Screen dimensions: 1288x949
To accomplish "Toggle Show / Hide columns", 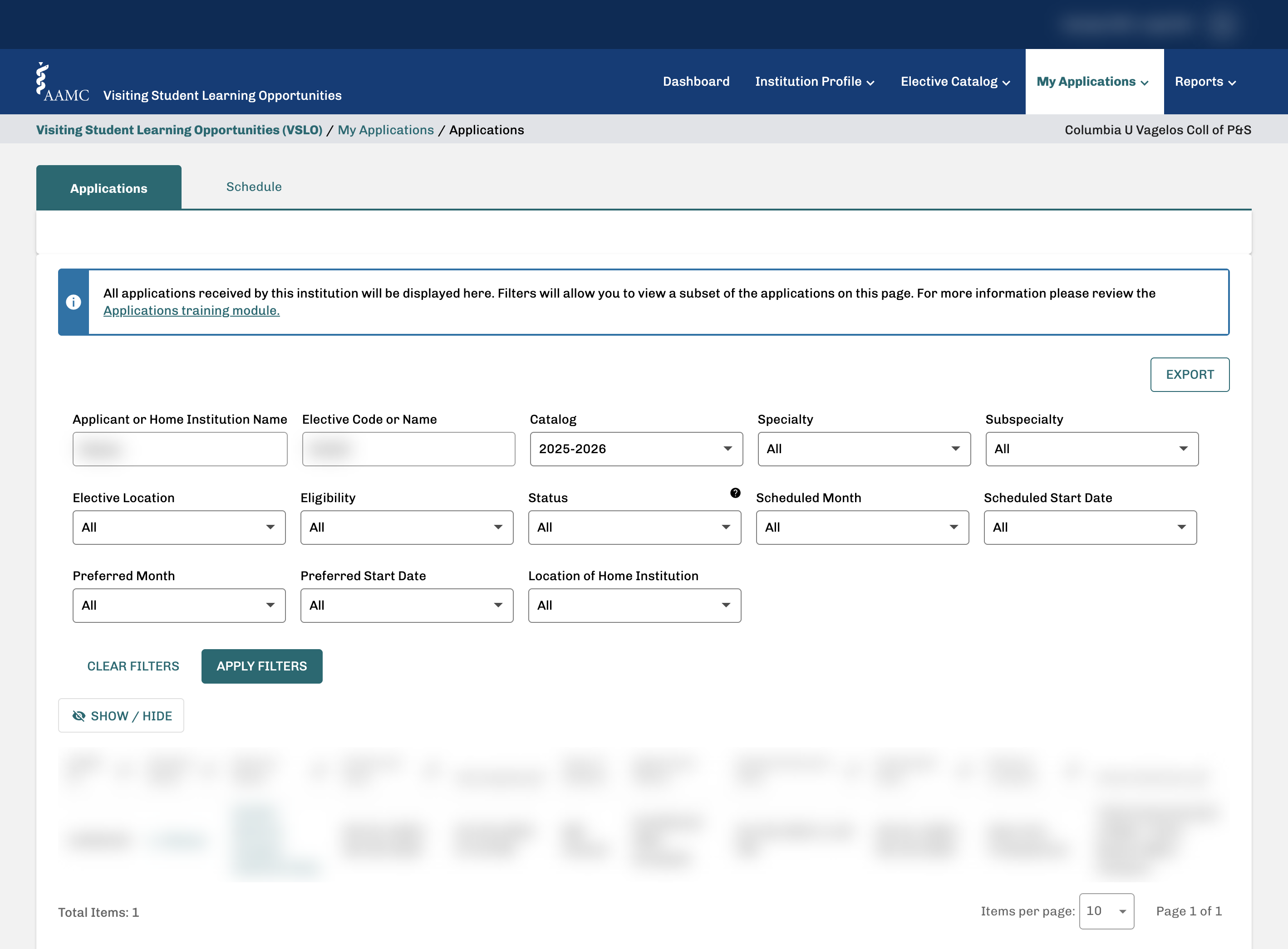I will tap(121, 716).
